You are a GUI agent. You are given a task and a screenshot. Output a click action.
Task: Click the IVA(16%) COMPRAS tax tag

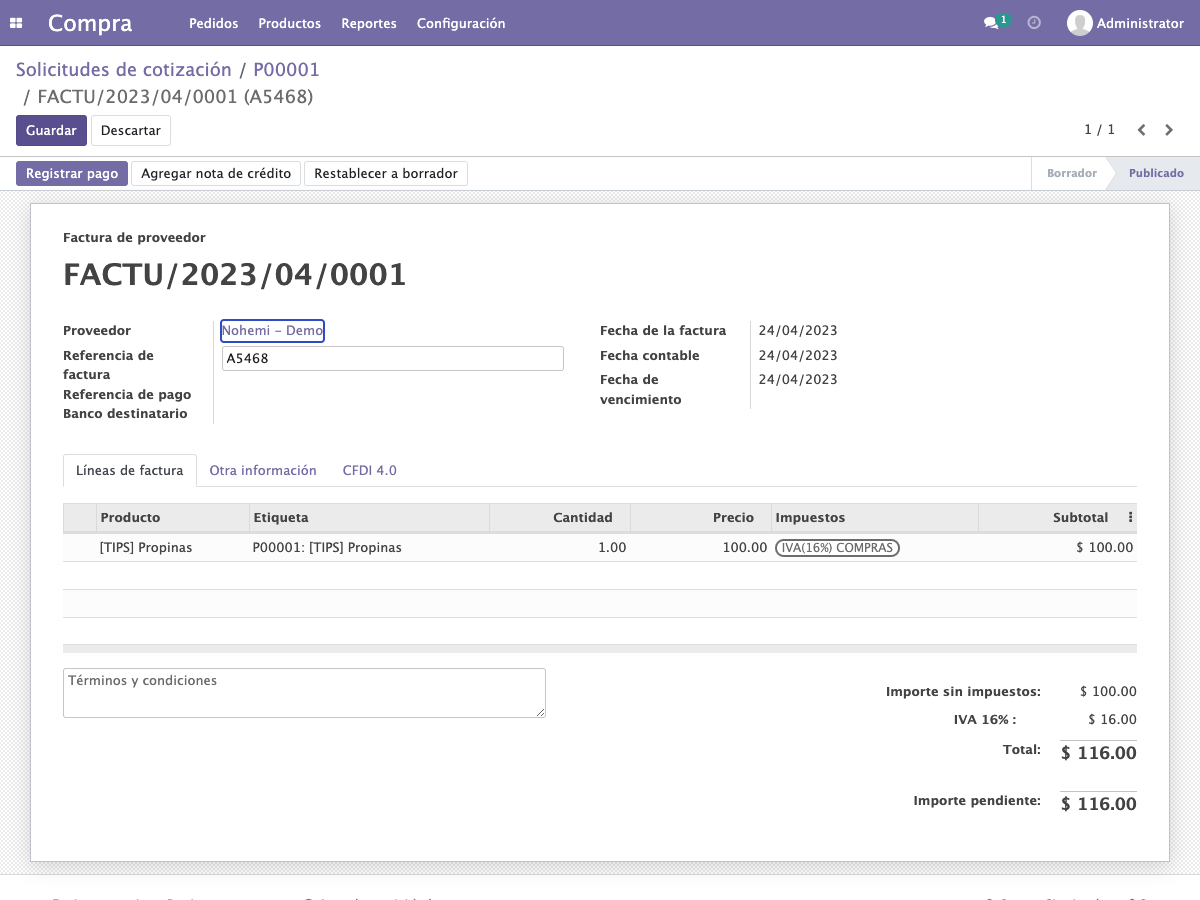[x=838, y=548]
